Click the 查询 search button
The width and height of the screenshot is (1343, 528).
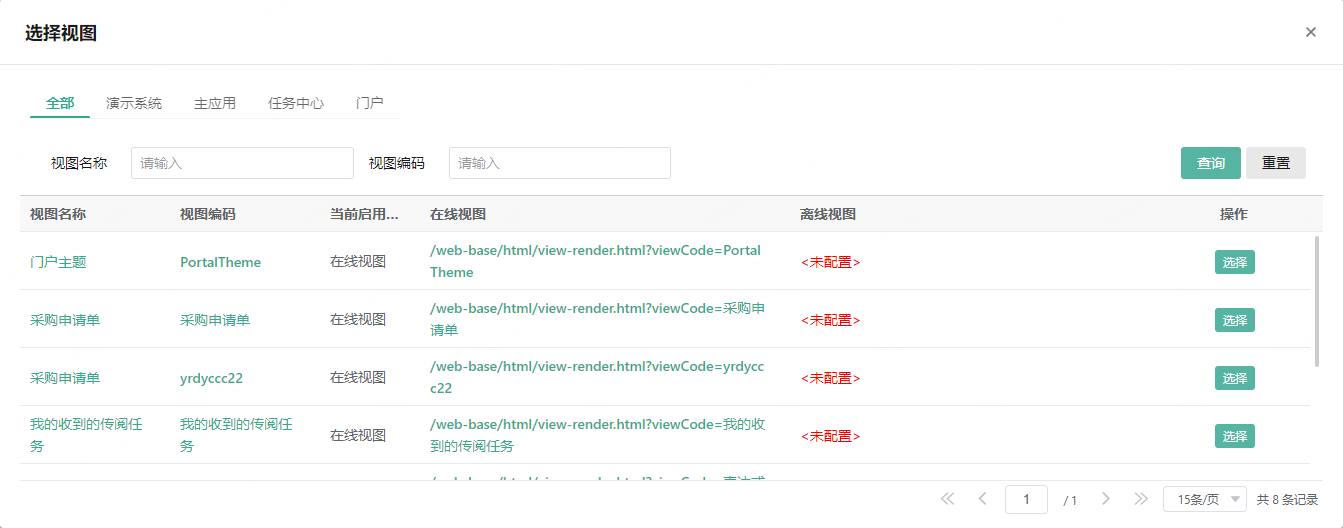pyautogui.click(x=1211, y=163)
